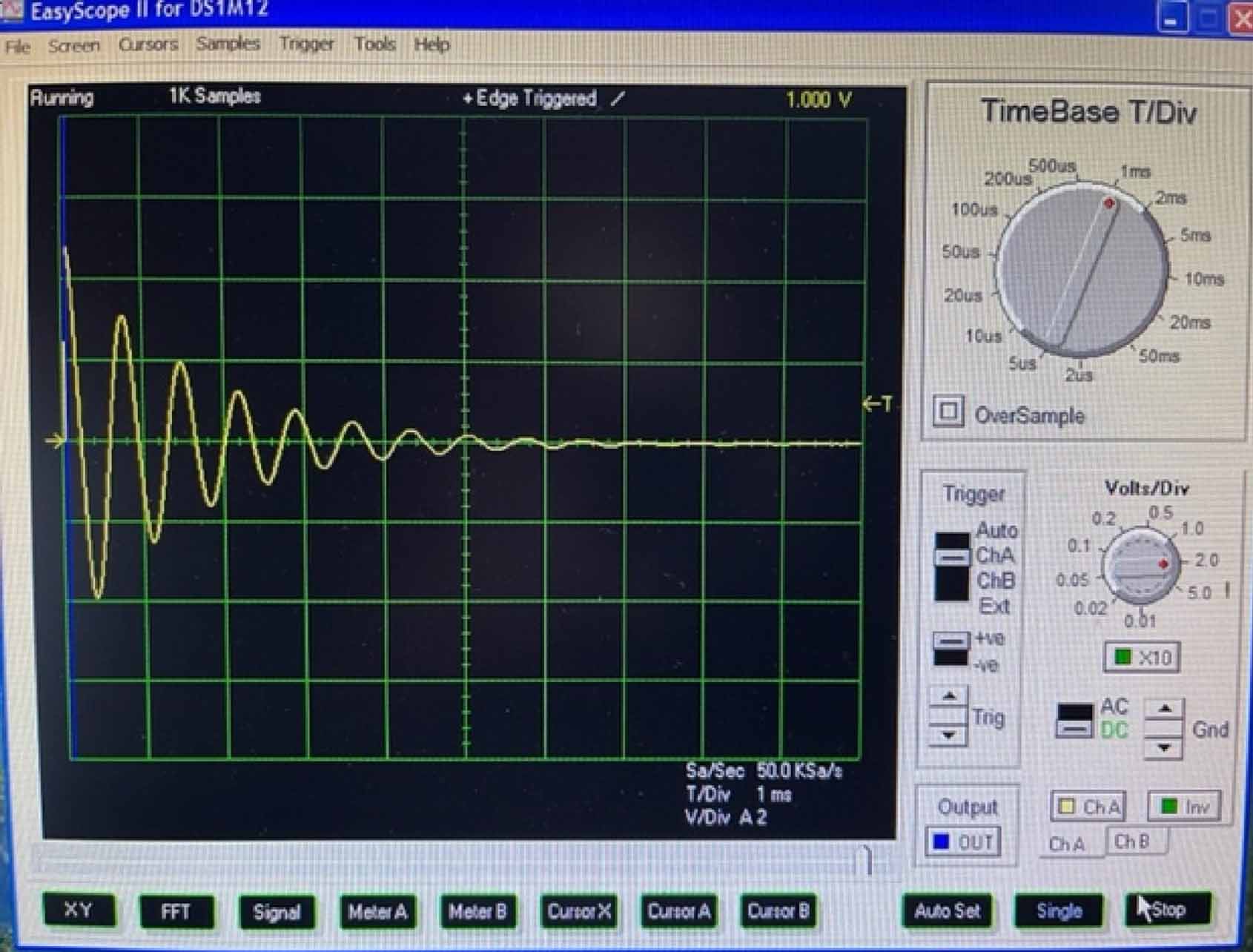
Task: Open the Screen menu
Action: [x=73, y=46]
